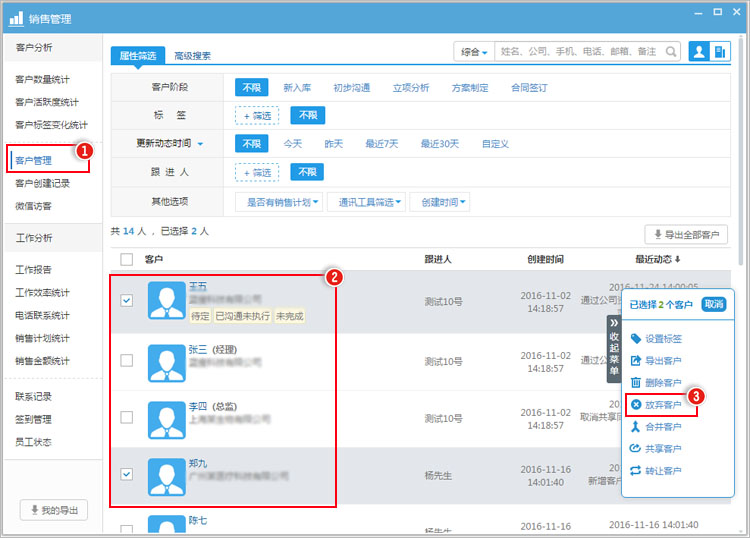
Task: Filter update time by 最近30天
Action: pos(440,144)
